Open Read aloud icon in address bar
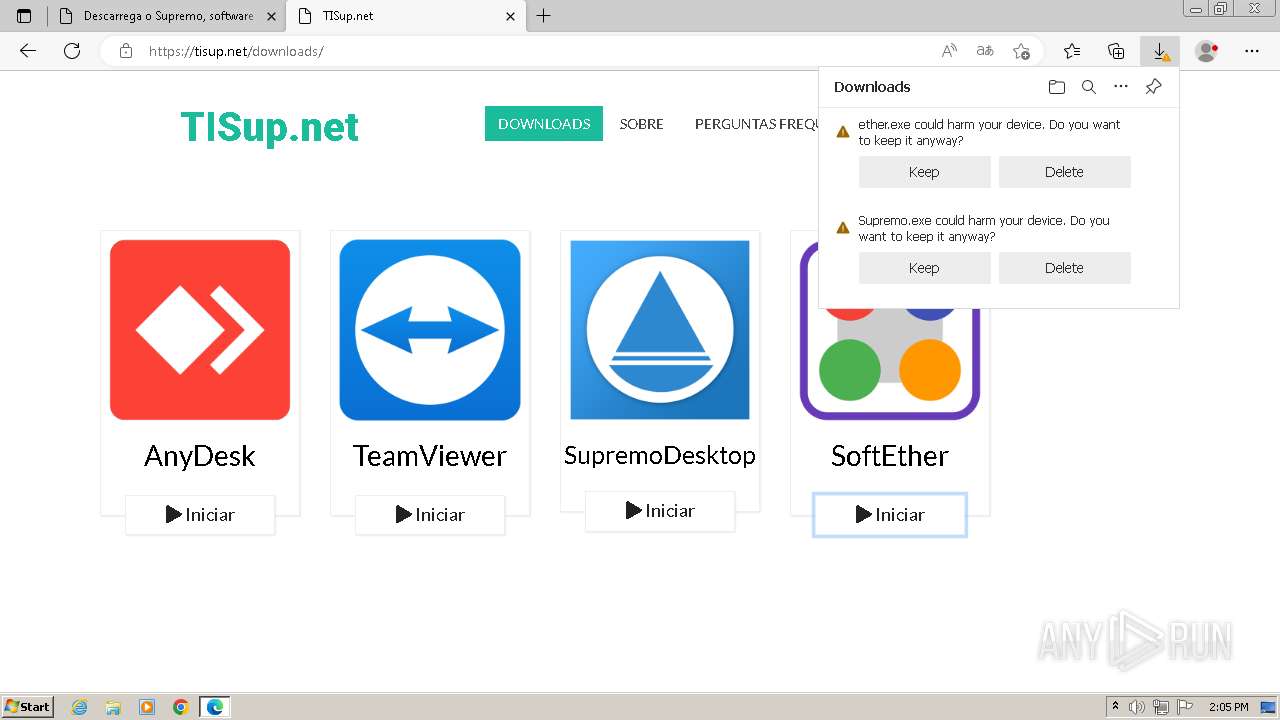 click(x=949, y=51)
